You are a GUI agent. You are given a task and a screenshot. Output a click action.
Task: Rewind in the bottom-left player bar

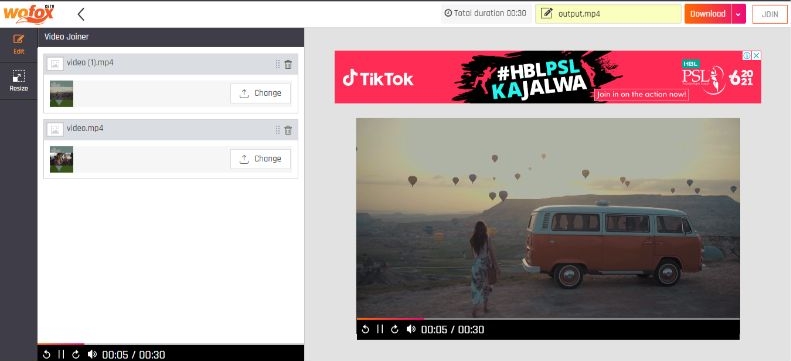pos(46,354)
